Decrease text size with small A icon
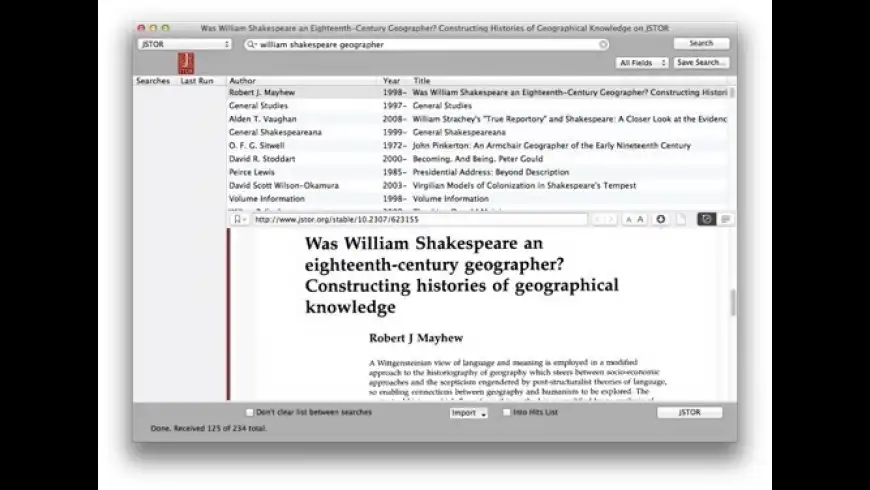The width and height of the screenshot is (870, 490). coord(629,220)
